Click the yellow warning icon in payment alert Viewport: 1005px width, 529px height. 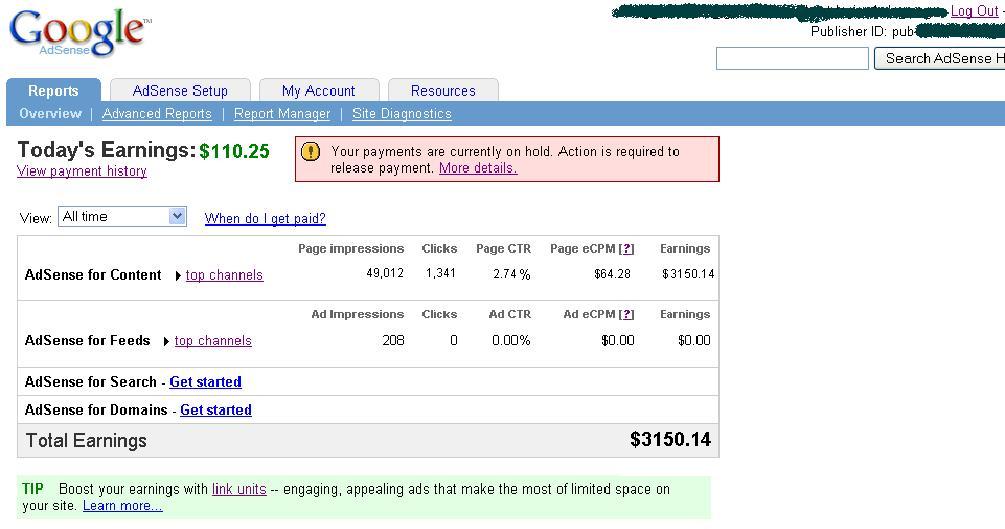click(310, 152)
